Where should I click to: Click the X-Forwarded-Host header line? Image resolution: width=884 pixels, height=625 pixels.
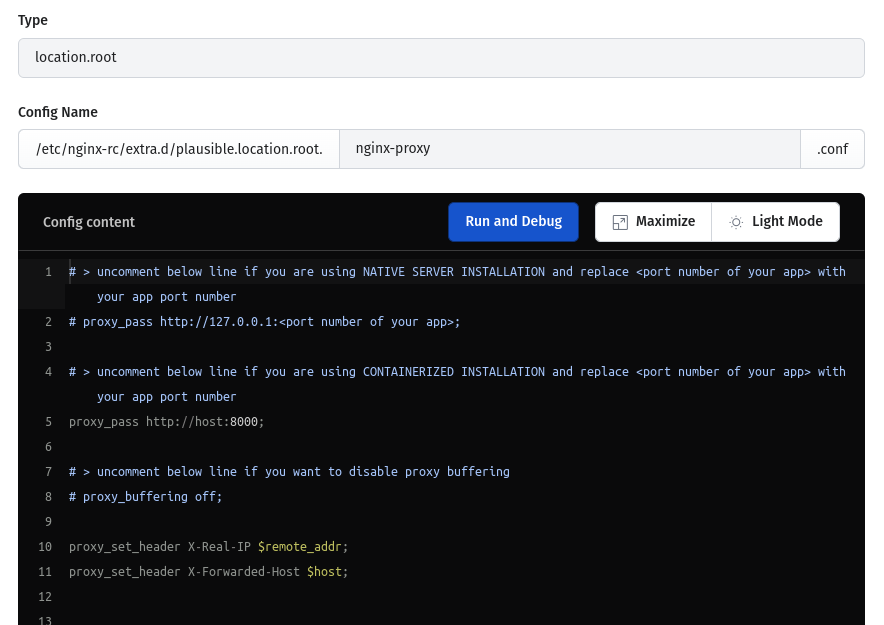[209, 571]
